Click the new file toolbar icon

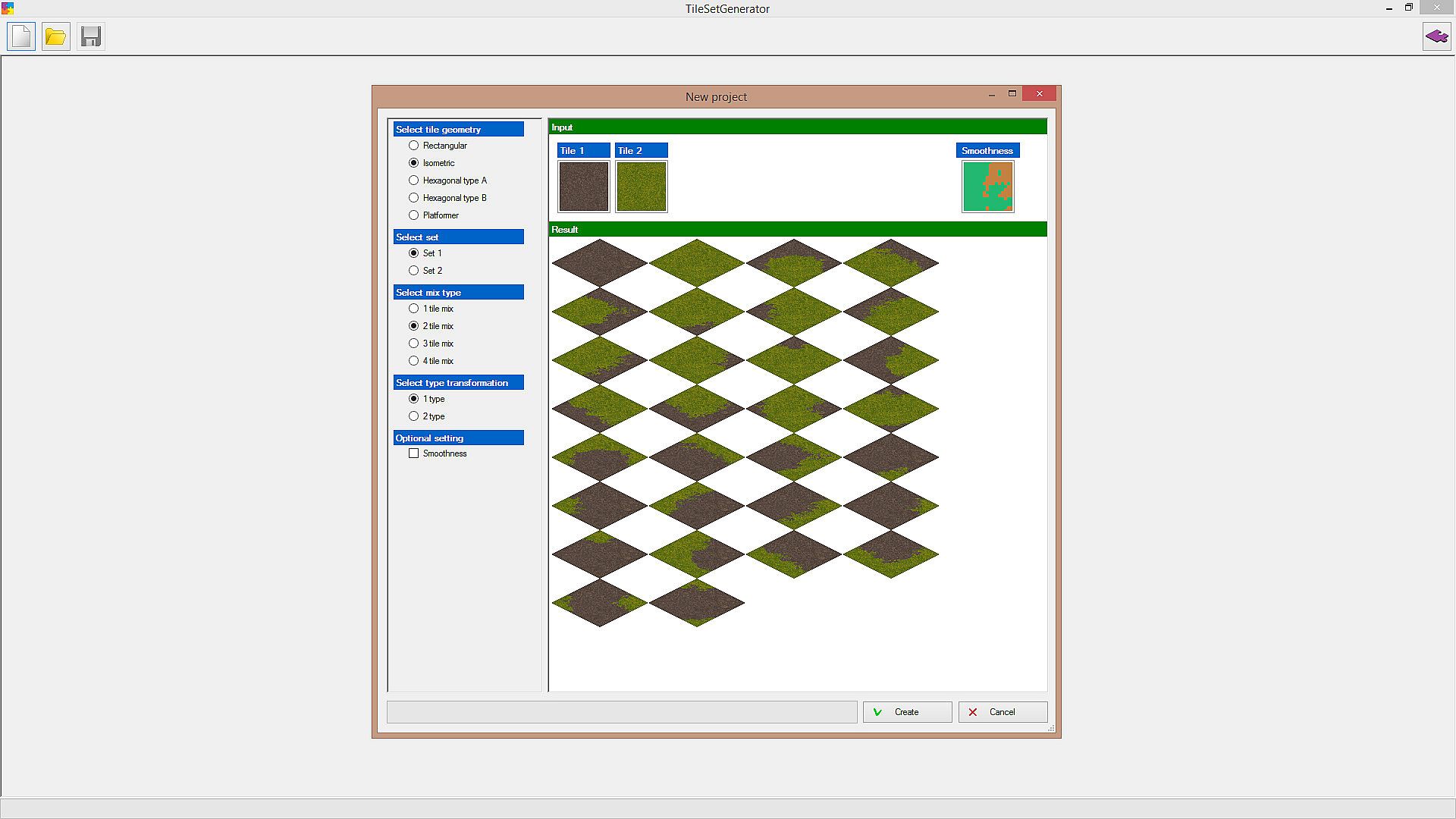21,36
